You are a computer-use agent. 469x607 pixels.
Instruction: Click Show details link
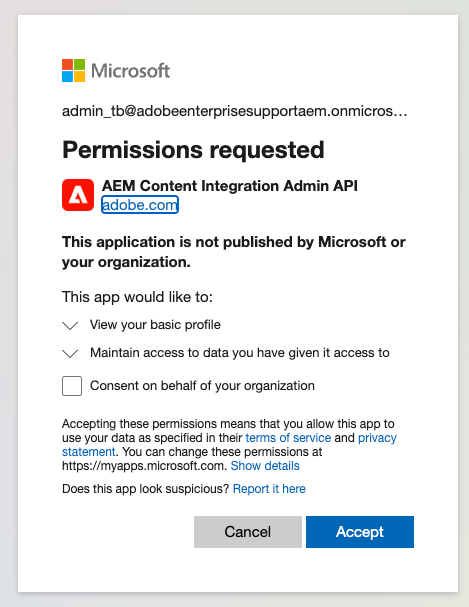pyautogui.click(x=265, y=466)
